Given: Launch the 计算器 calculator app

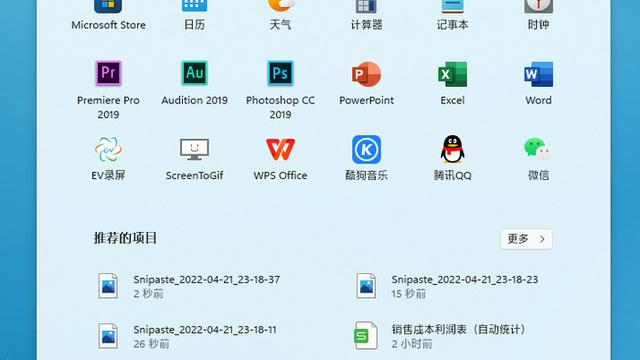Looking at the screenshot, I should pyautogui.click(x=366, y=16).
